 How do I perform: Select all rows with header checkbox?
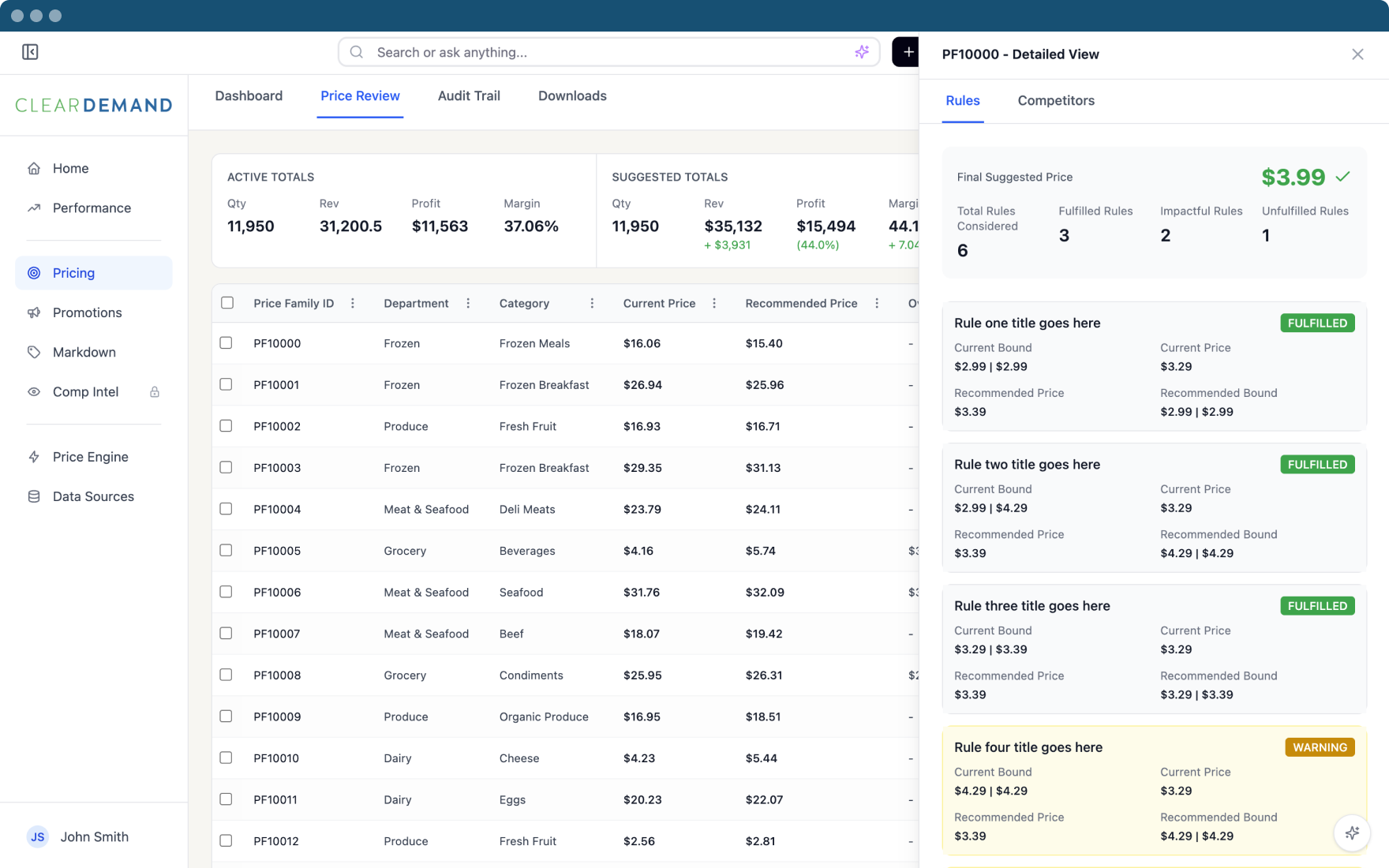[x=227, y=303]
